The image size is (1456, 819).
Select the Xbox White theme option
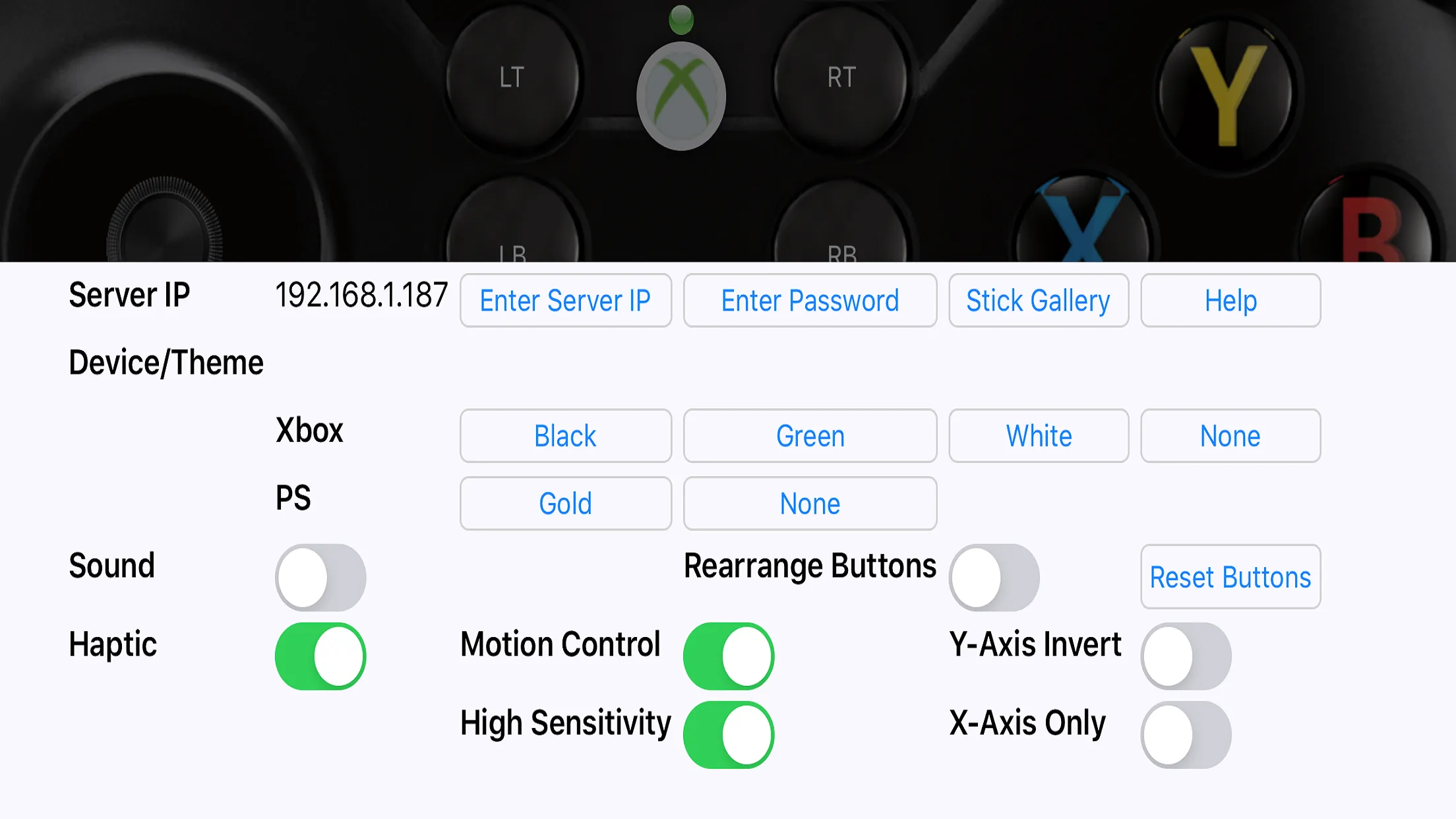pos(1038,435)
